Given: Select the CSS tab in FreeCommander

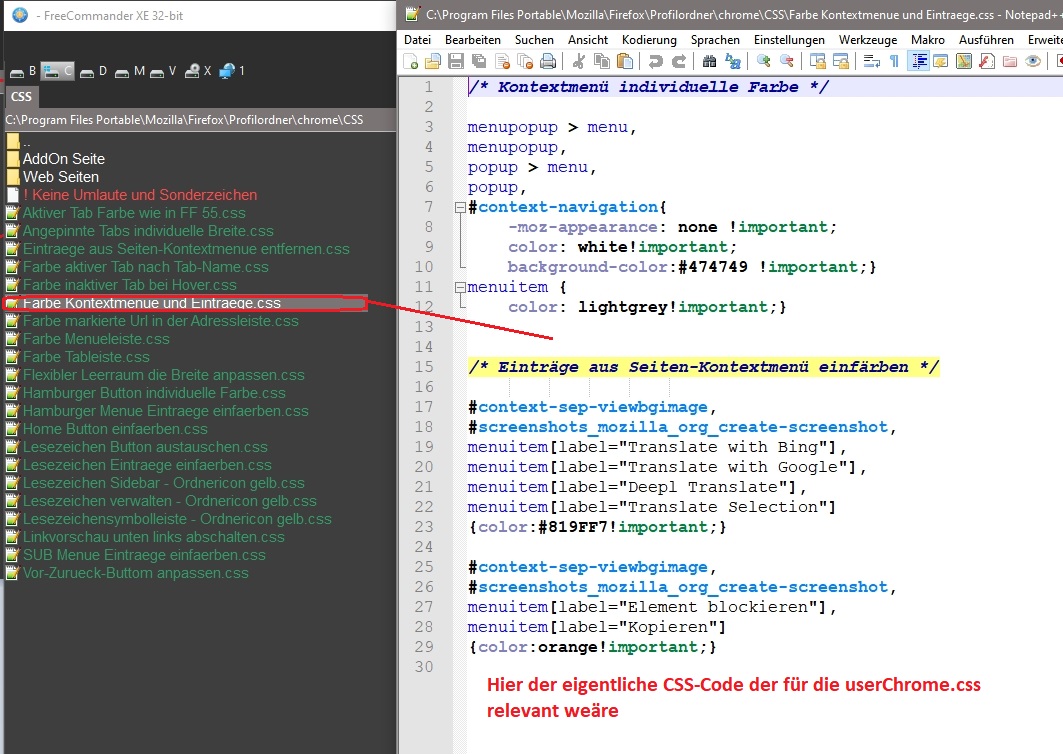Looking at the screenshot, I should [21, 97].
